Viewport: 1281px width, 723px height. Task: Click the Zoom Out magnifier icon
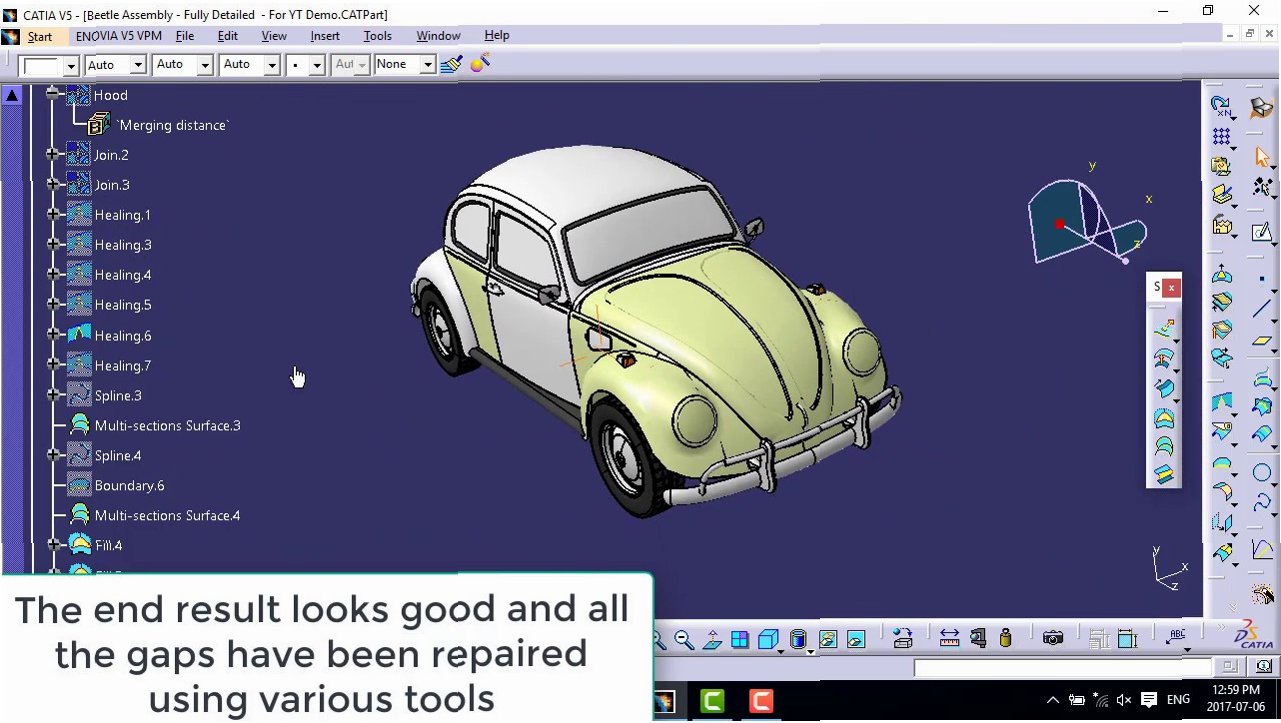684,640
